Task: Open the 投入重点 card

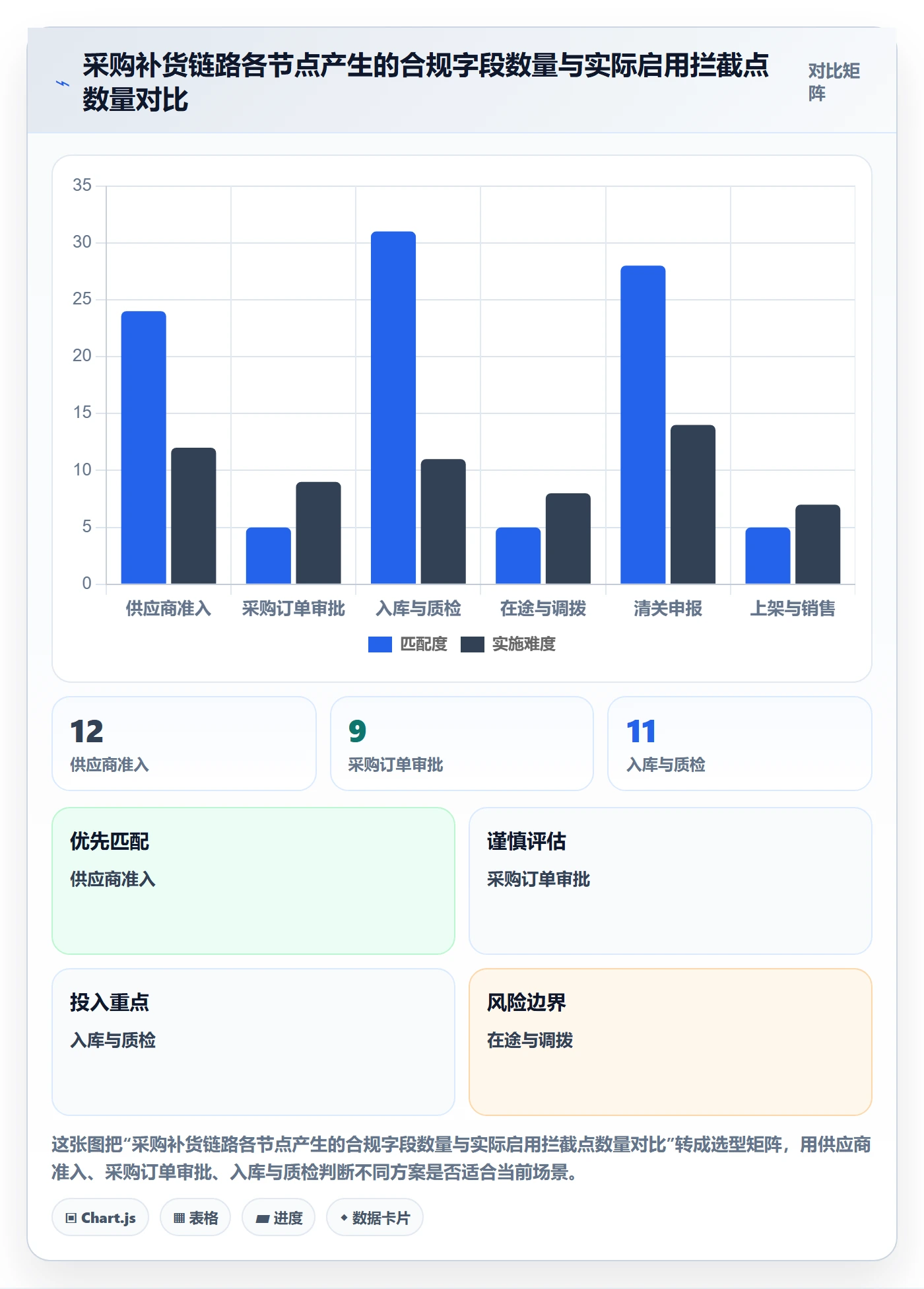Action: point(253,1042)
